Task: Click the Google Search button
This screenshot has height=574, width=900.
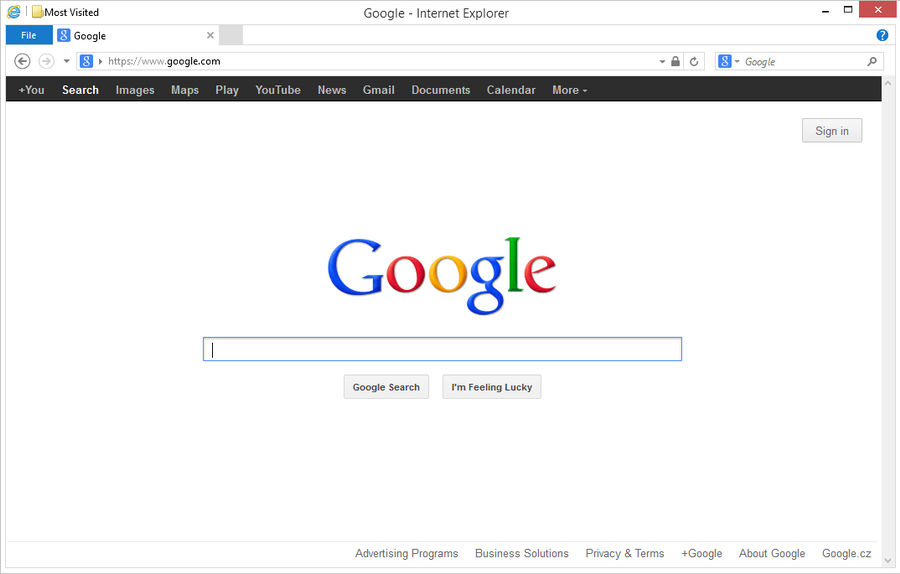Action: tap(386, 387)
